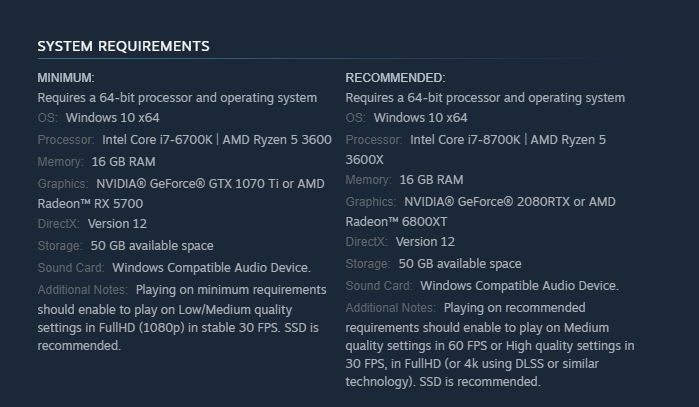Click the Radeon RX 5700 text

(90, 204)
